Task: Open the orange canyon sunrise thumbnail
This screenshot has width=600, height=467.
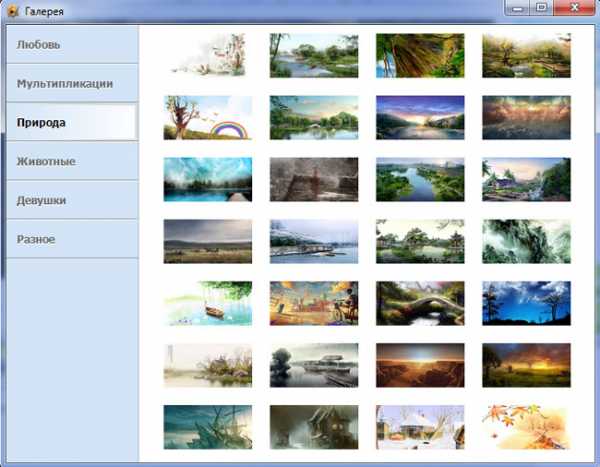Action: coord(420,365)
